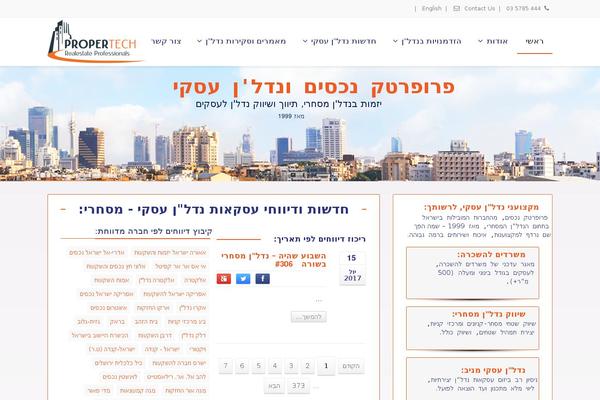Open the article השבוע שהיה נדל"ן מסחרי #306
The image size is (600, 400).
pos(274,260)
